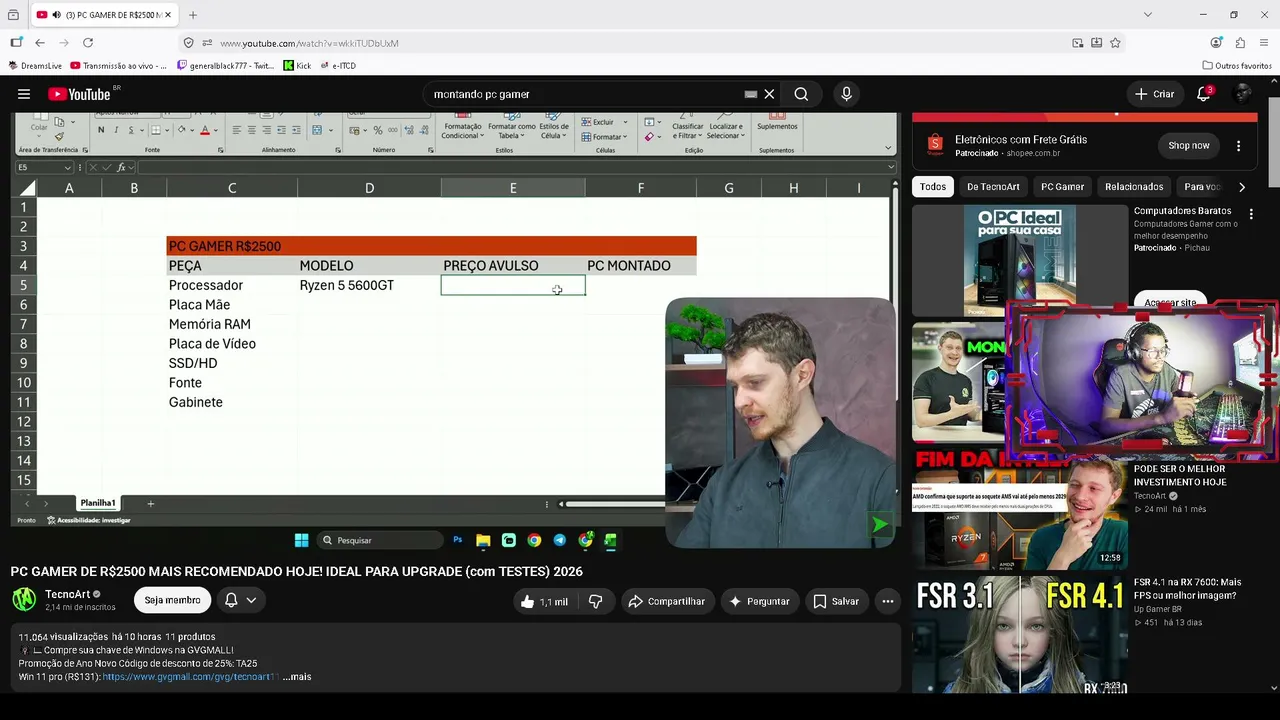
Task: Open the gvgmall.com link in description
Action: pyautogui.click(x=190, y=677)
